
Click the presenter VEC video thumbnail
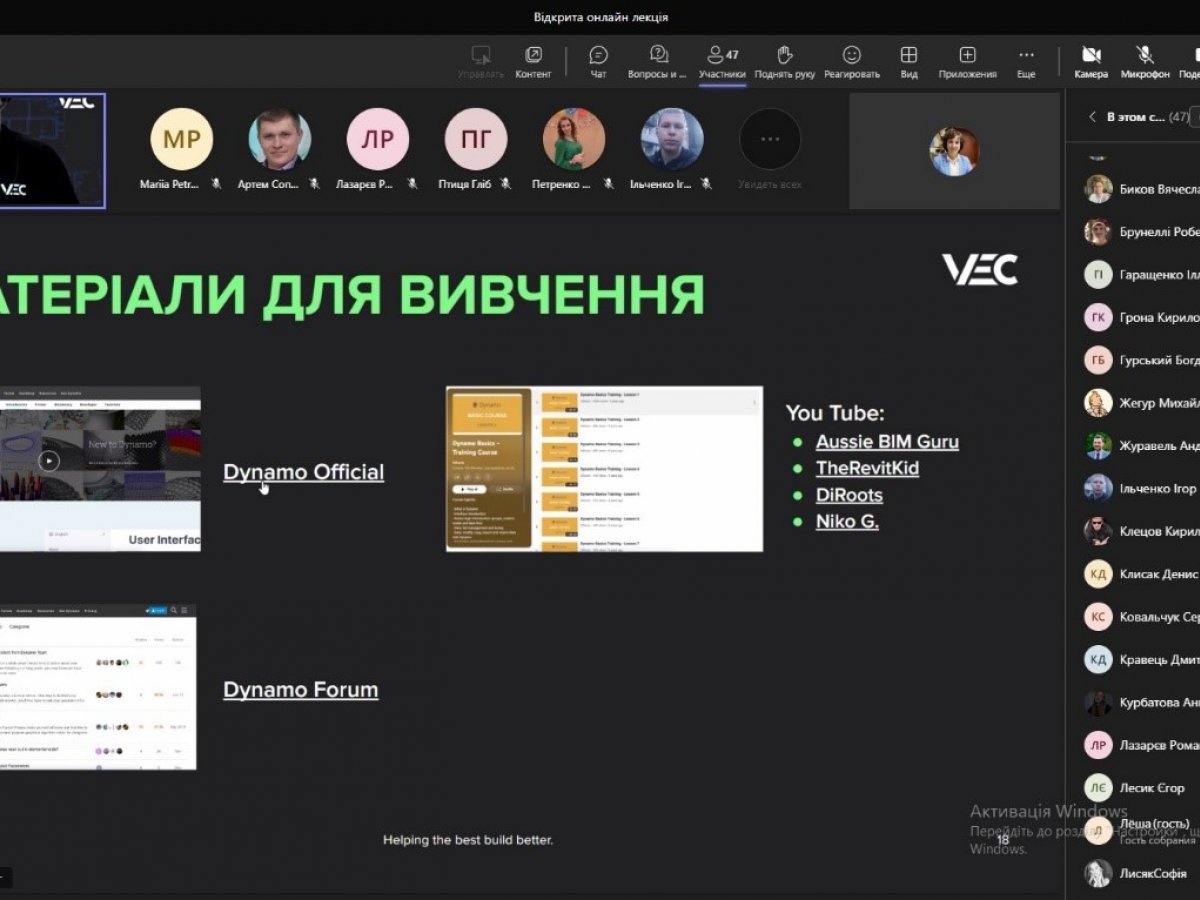(x=52, y=151)
